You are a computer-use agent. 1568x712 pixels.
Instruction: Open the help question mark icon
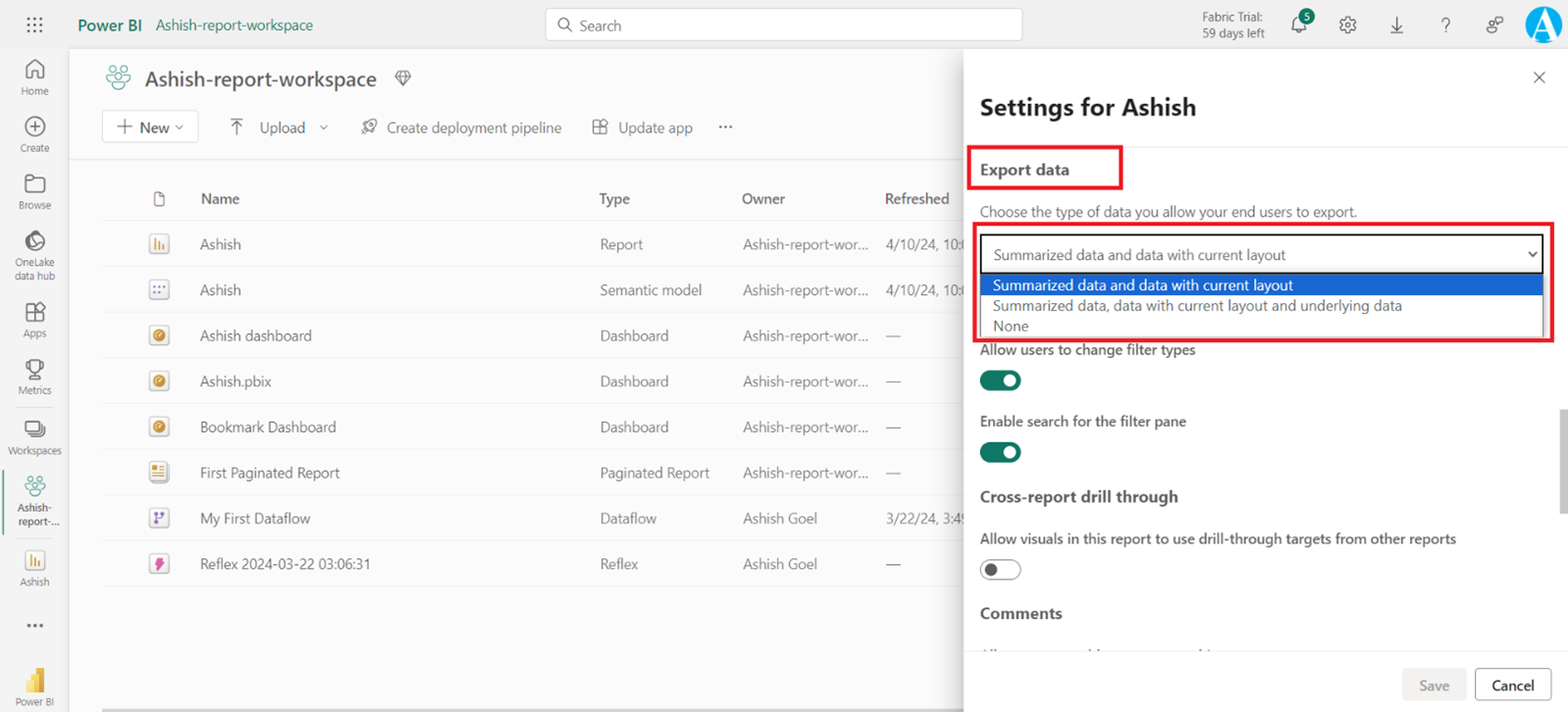pyautogui.click(x=1444, y=25)
